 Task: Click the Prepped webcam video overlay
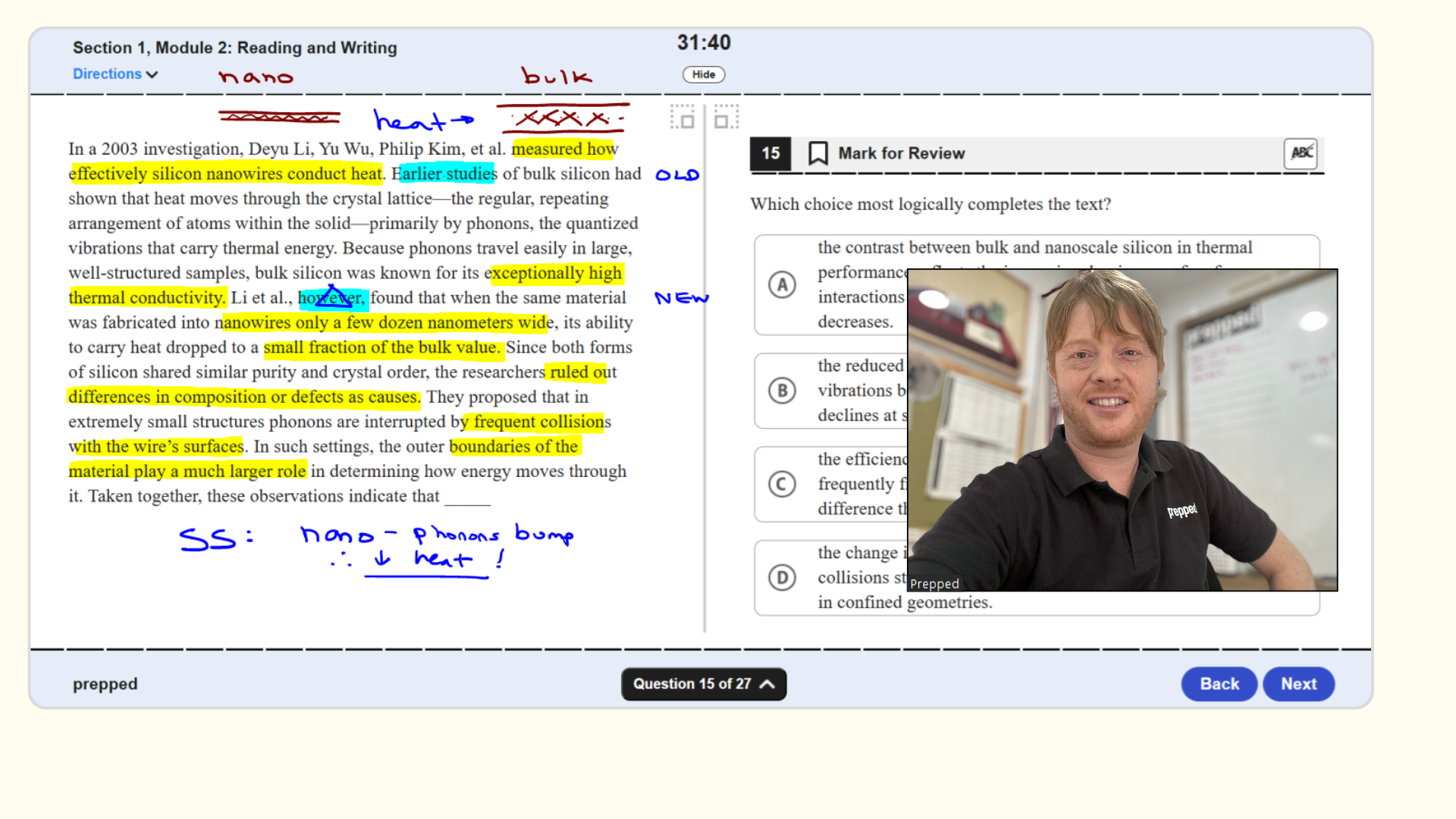pos(1122,429)
